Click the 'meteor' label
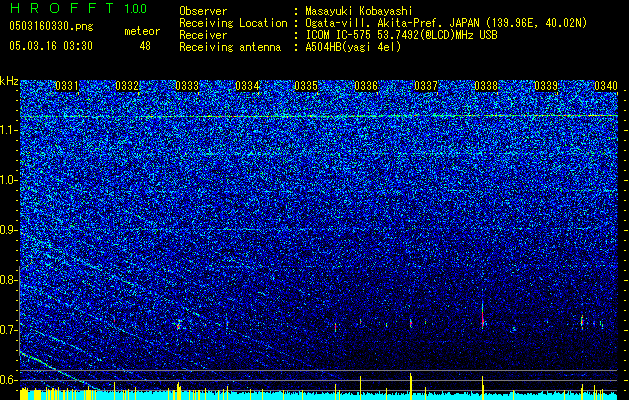 tap(142, 31)
